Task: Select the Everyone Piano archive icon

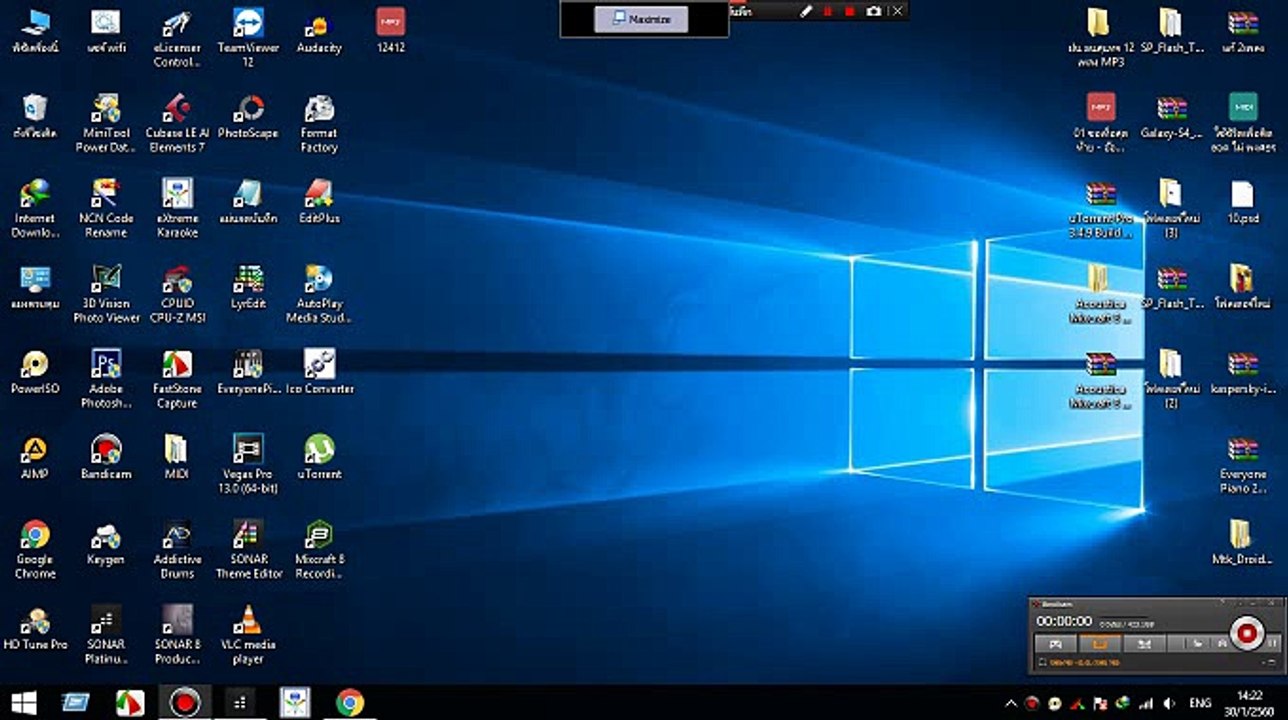Action: click(x=1242, y=464)
